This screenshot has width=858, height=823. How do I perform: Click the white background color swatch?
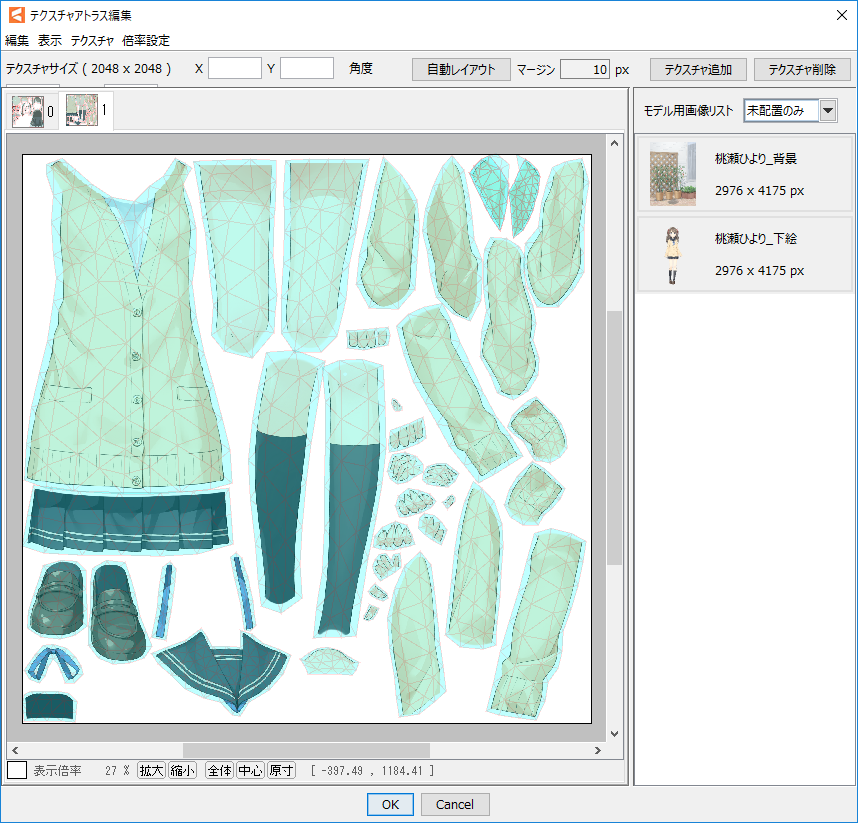point(17,771)
